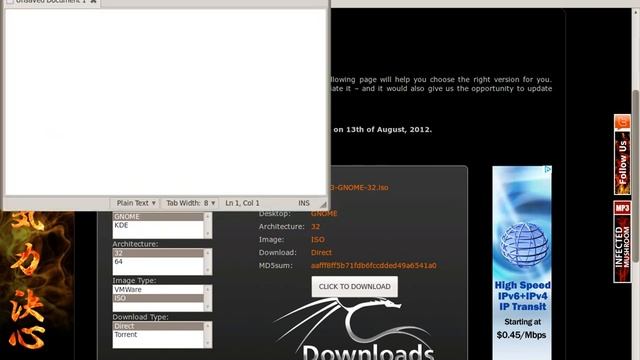Screen dimensions: 640x360
Task: Click the MD5sum hash value
Action: 373,266
